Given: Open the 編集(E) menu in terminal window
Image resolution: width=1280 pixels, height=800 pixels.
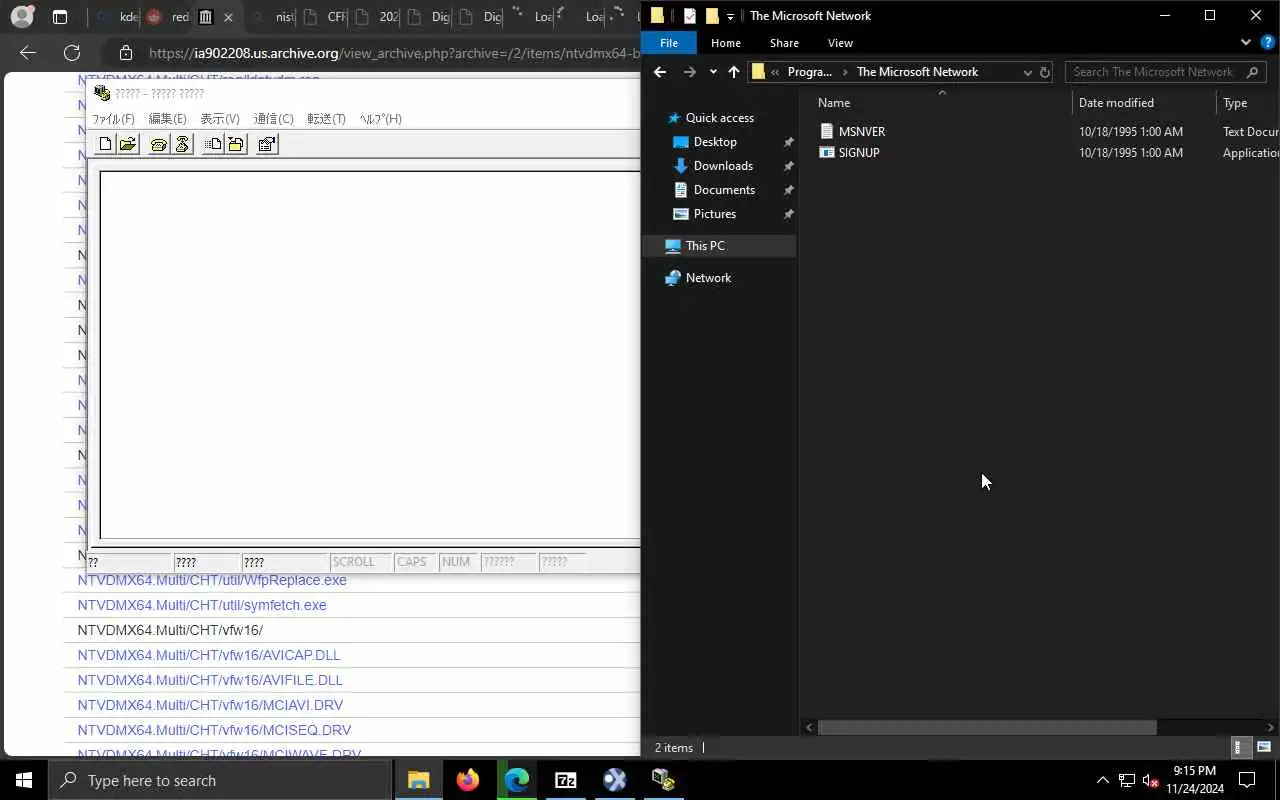Looking at the screenshot, I should [167, 118].
